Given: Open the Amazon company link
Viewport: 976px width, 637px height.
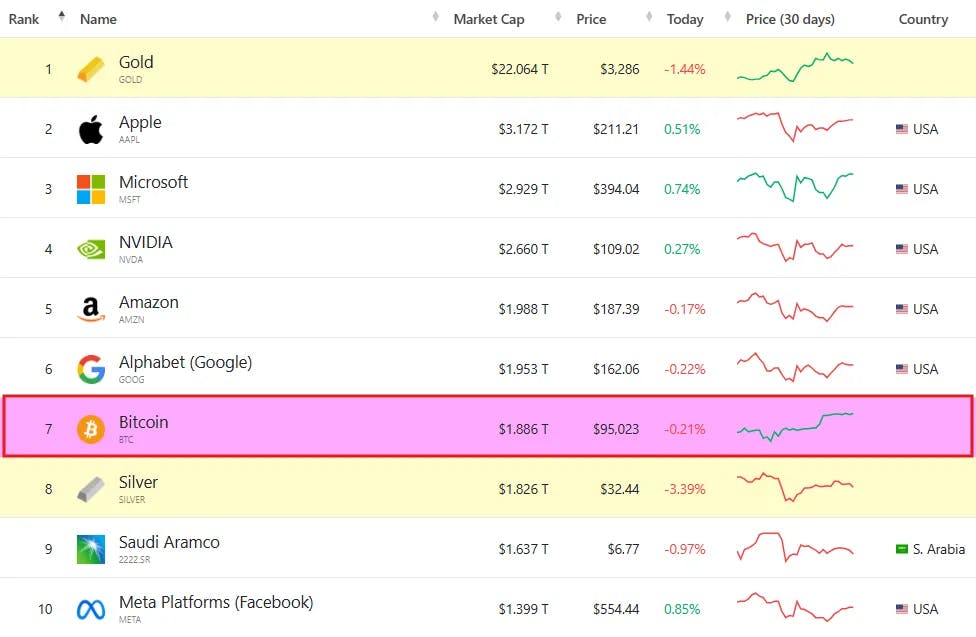Looking at the screenshot, I should click(x=149, y=303).
